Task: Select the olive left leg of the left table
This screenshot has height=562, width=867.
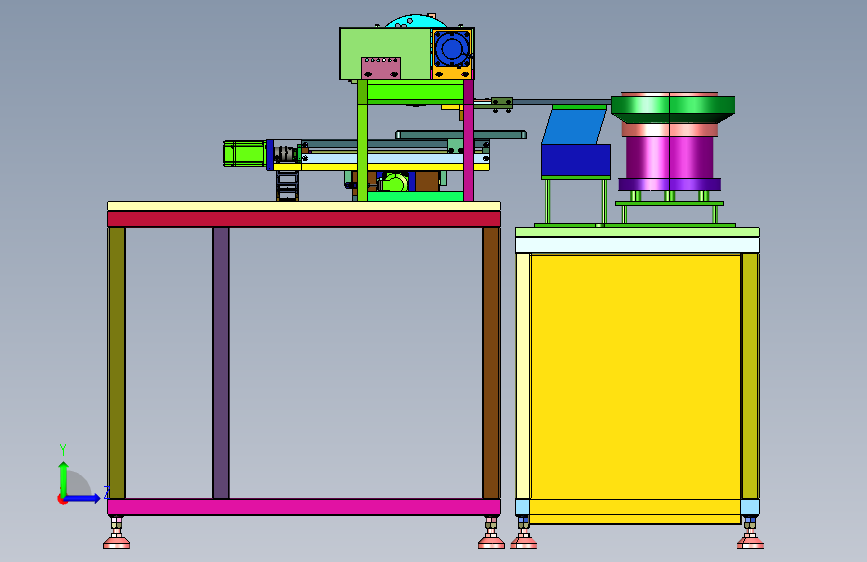Action: pos(117,363)
